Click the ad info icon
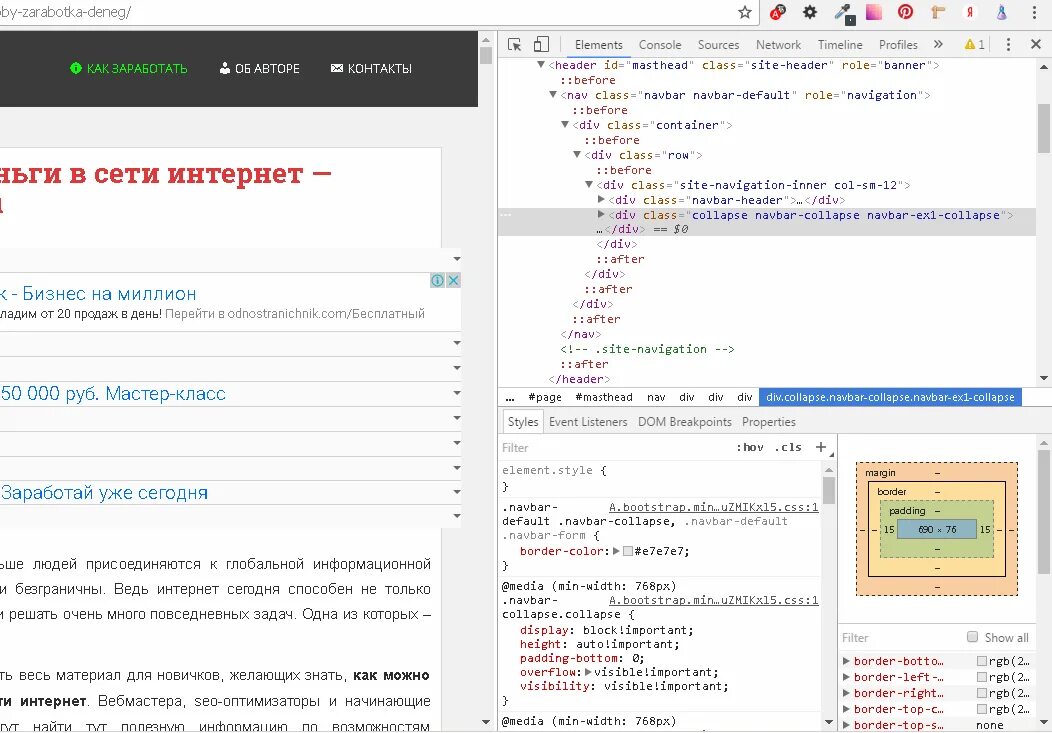 click(x=437, y=280)
